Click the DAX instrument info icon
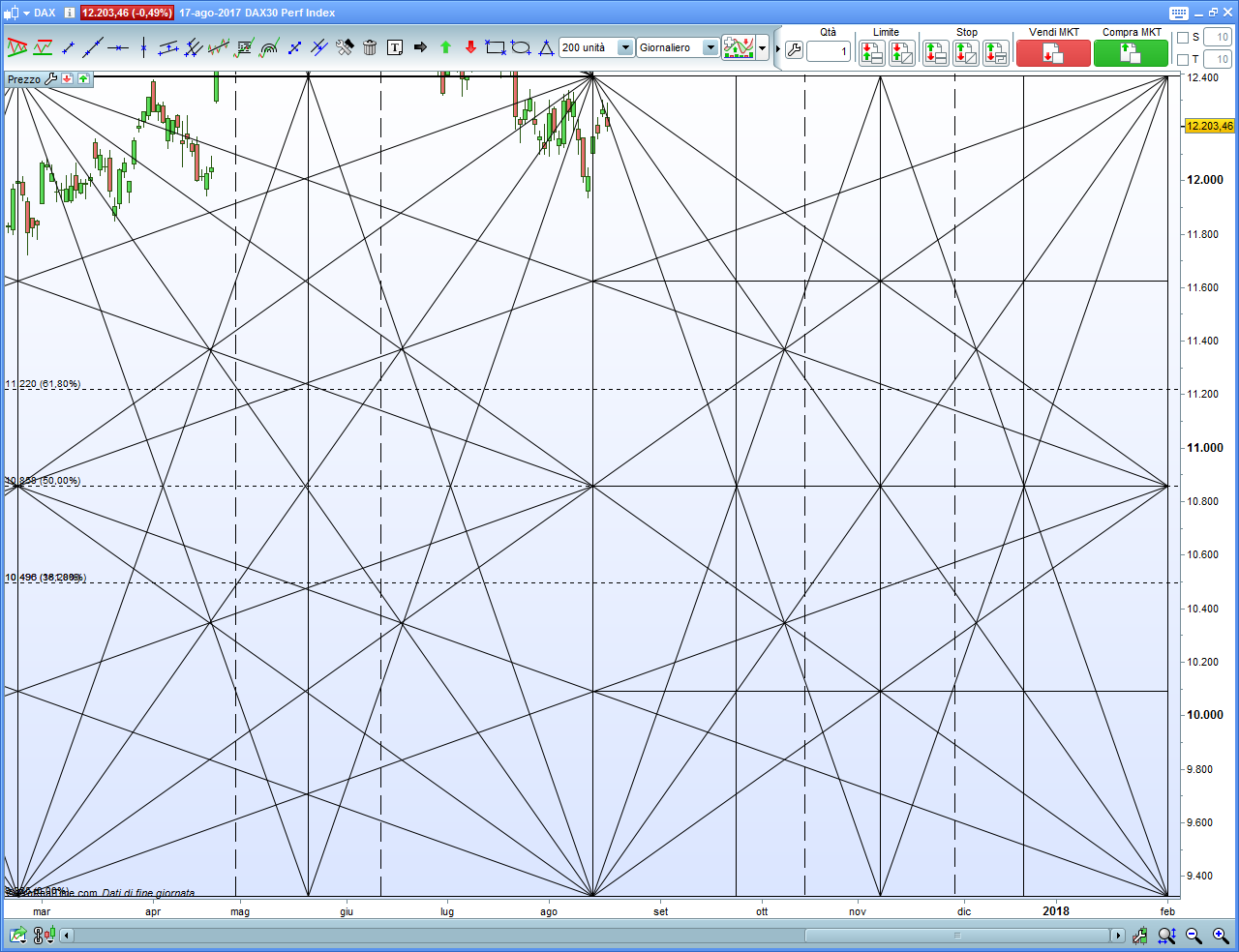Image resolution: width=1239 pixels, height=952 pixels. point(70,13)
